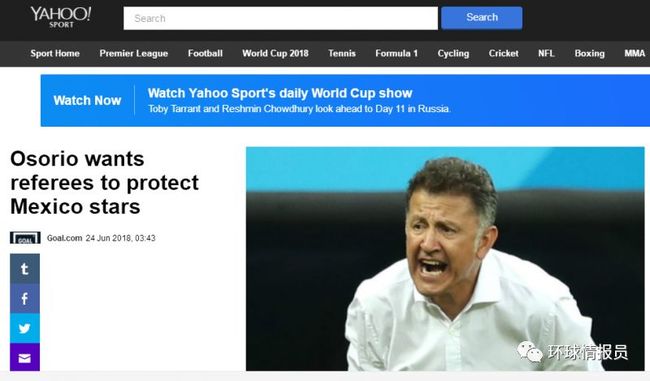Open Formula 1 section
The image size is (650, 381).
click(396, 53)
